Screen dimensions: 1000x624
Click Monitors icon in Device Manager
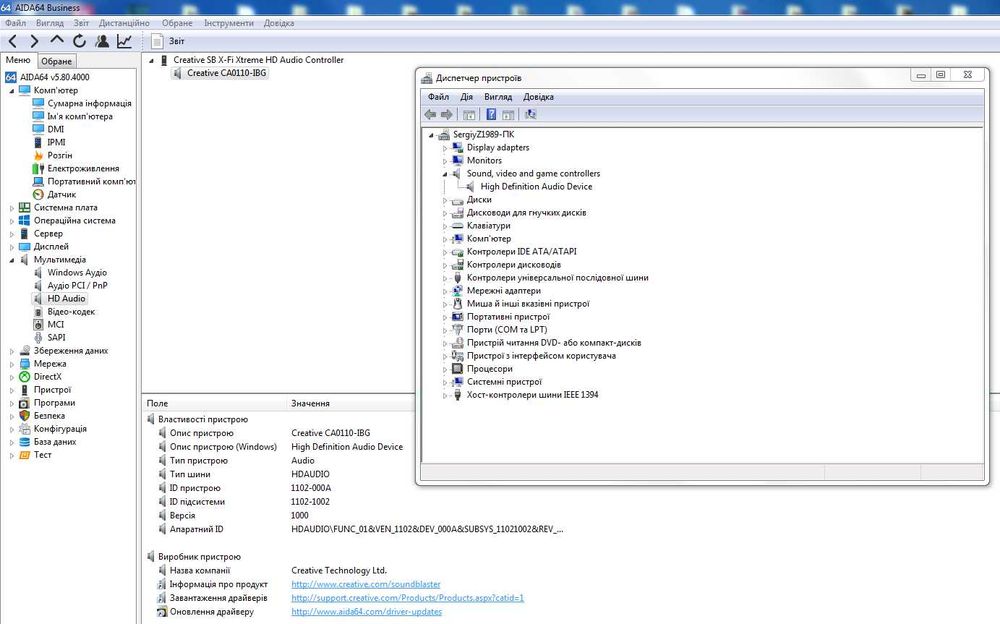[x=457, y=161]
